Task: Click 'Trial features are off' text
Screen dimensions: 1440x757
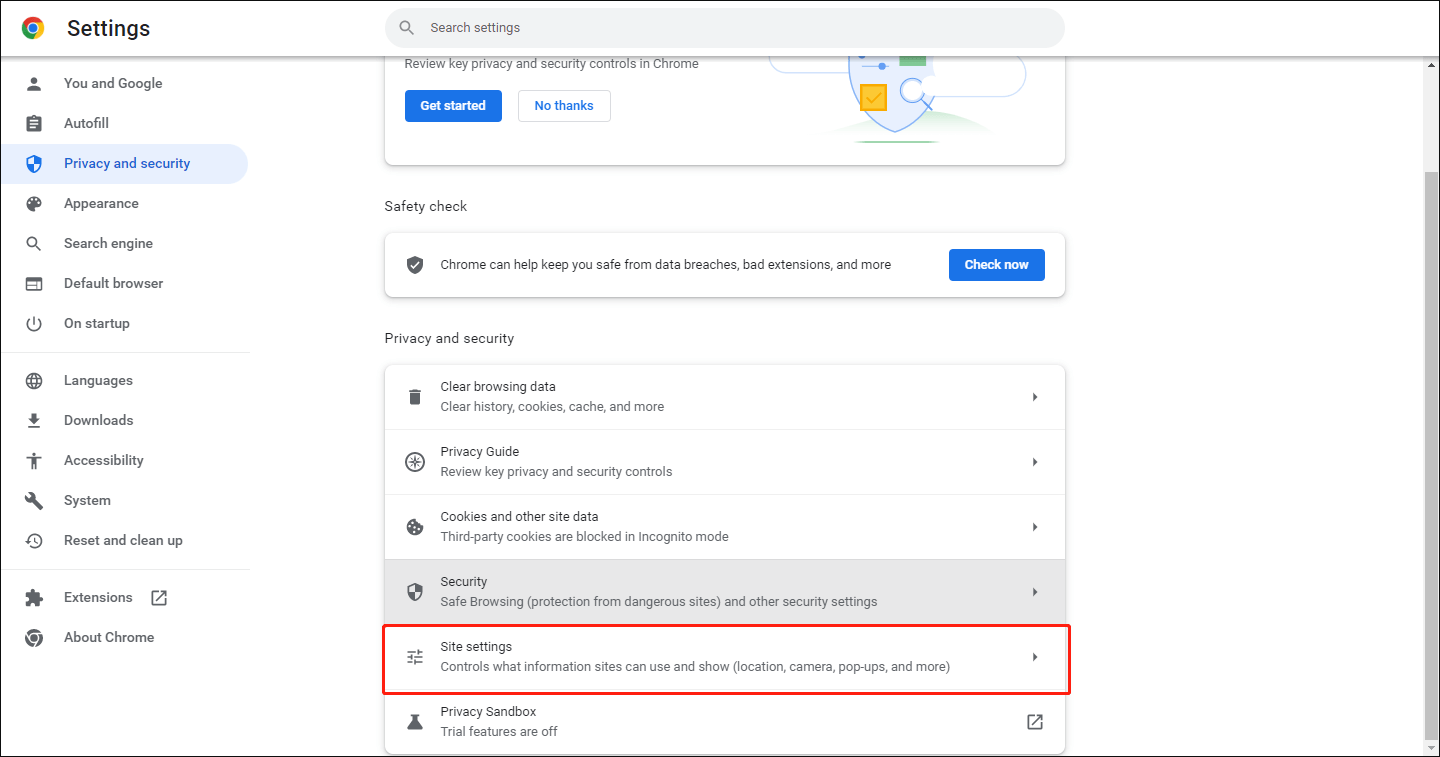Action: coord(499,732)
